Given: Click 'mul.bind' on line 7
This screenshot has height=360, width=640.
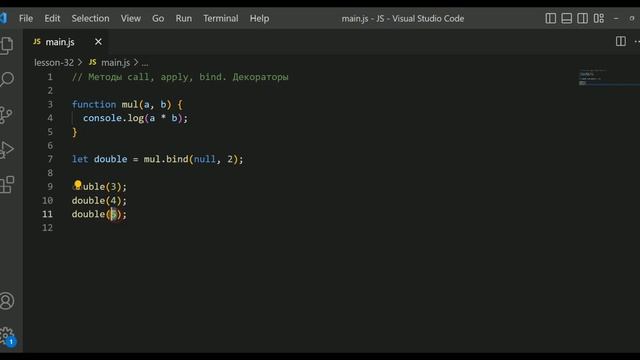Looking at the screenshot, I should pyautogui.click(x=166, y=159).
